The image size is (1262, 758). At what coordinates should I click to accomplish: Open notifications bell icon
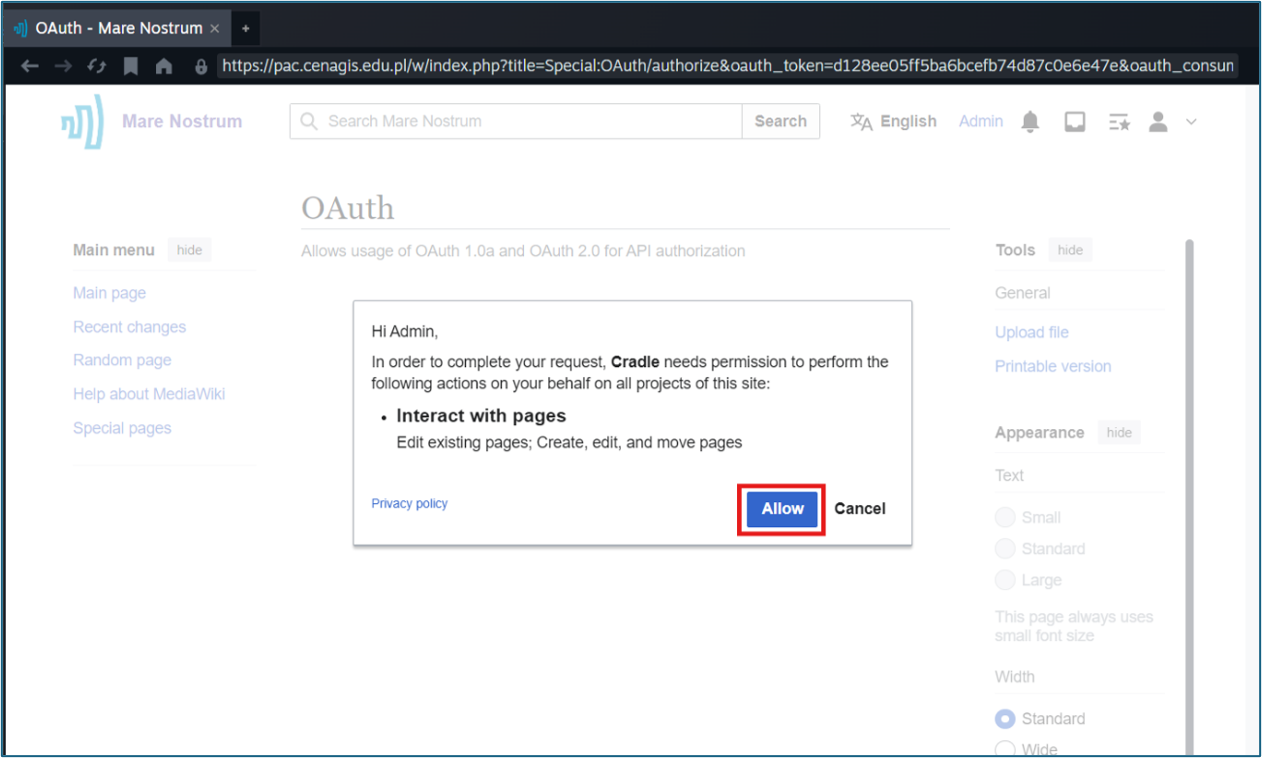pyautogui.click(x=1030, y=121)
